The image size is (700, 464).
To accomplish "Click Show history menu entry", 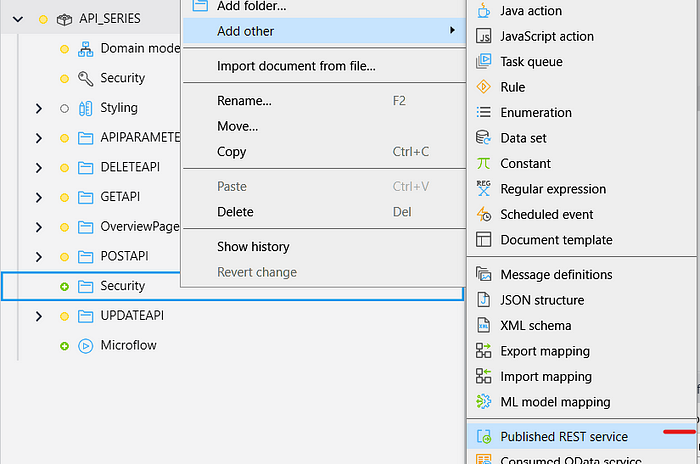I will coord(253,247).
